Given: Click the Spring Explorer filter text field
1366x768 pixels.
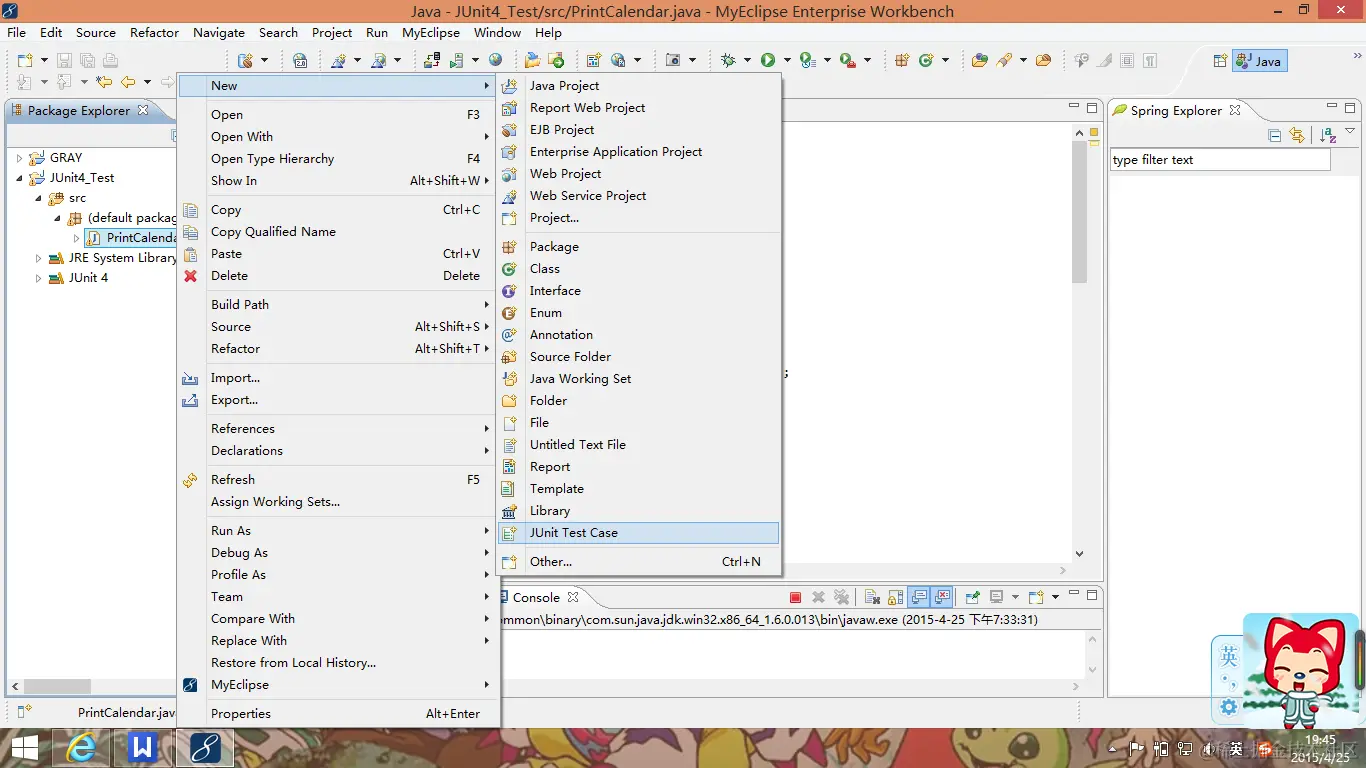Looking at the screenshot, I should pyautogui.click(x=1220, y=160).
